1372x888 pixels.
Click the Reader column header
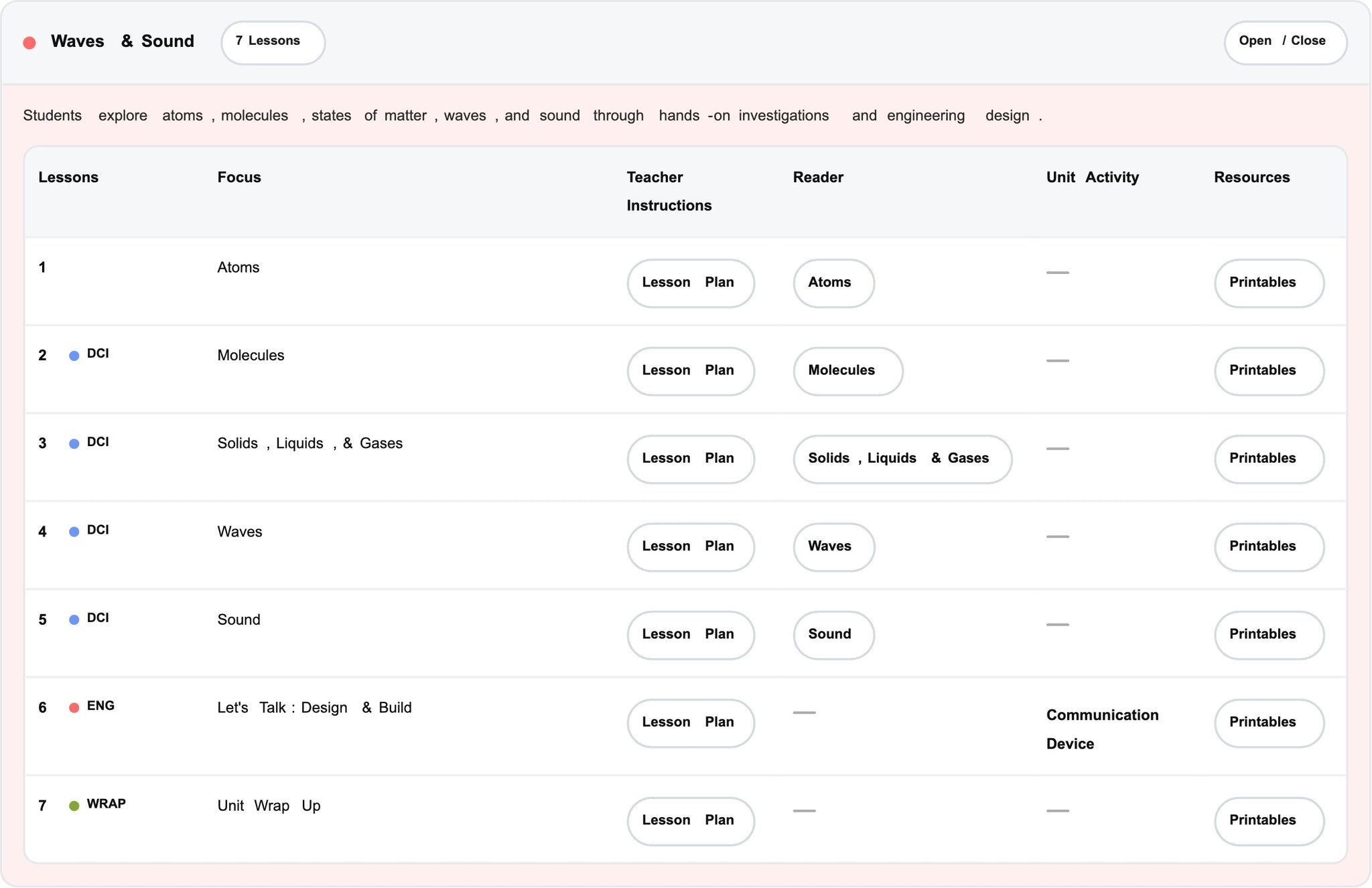[x=818, y=177]
